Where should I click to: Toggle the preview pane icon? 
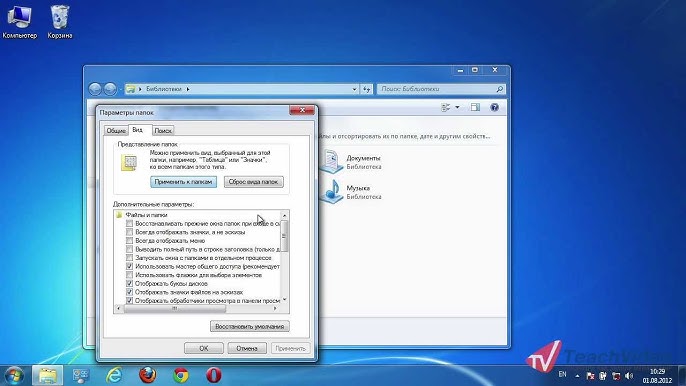point(475,107)
